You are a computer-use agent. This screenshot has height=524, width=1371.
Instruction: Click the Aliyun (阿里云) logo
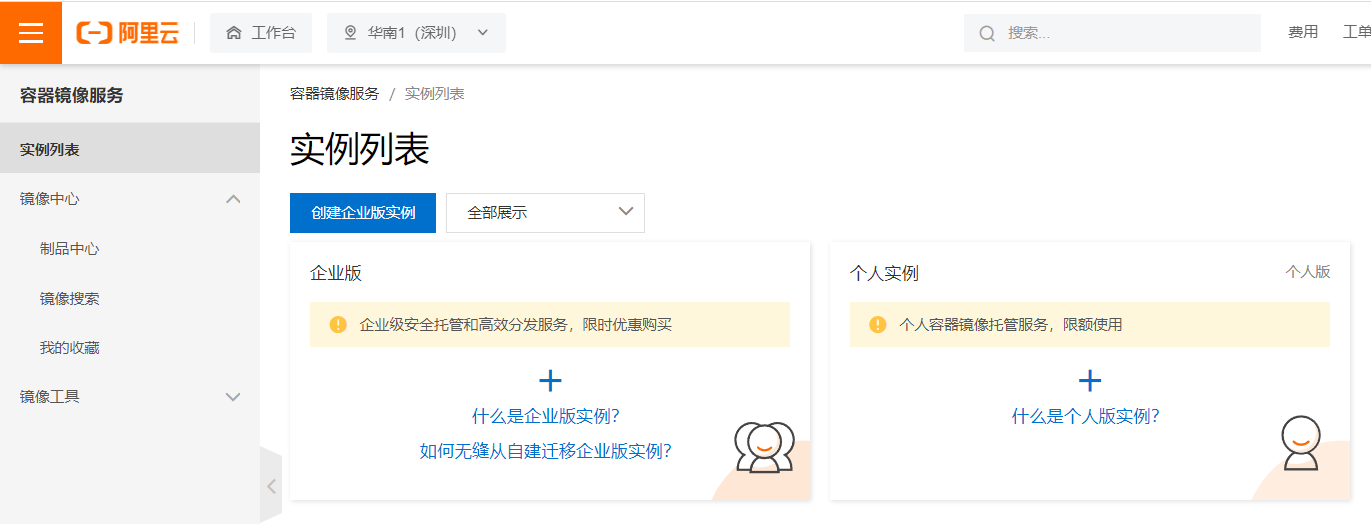click(x=128, y=33)
